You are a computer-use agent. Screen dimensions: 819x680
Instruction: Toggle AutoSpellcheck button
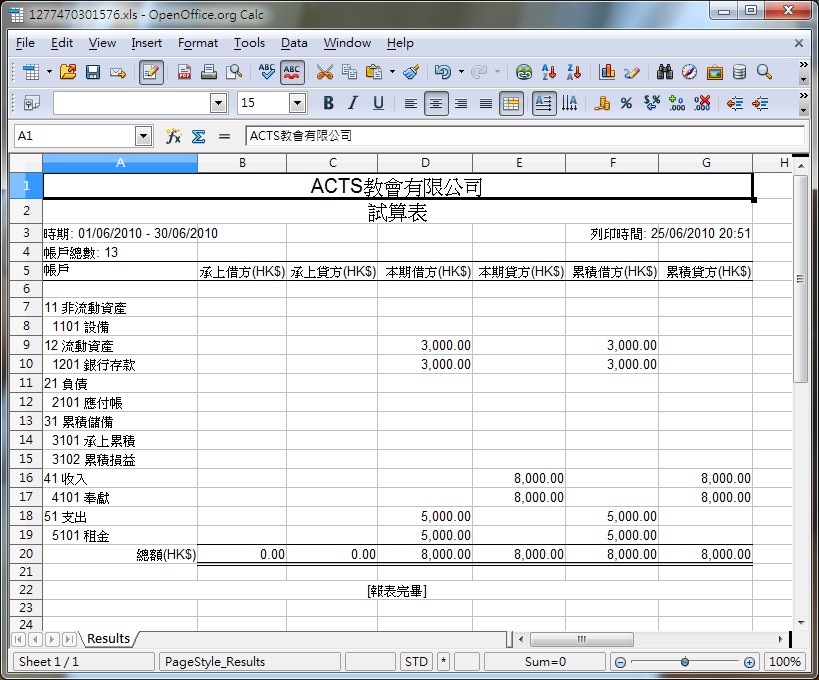pyautogui.click(x=292, y=72)
